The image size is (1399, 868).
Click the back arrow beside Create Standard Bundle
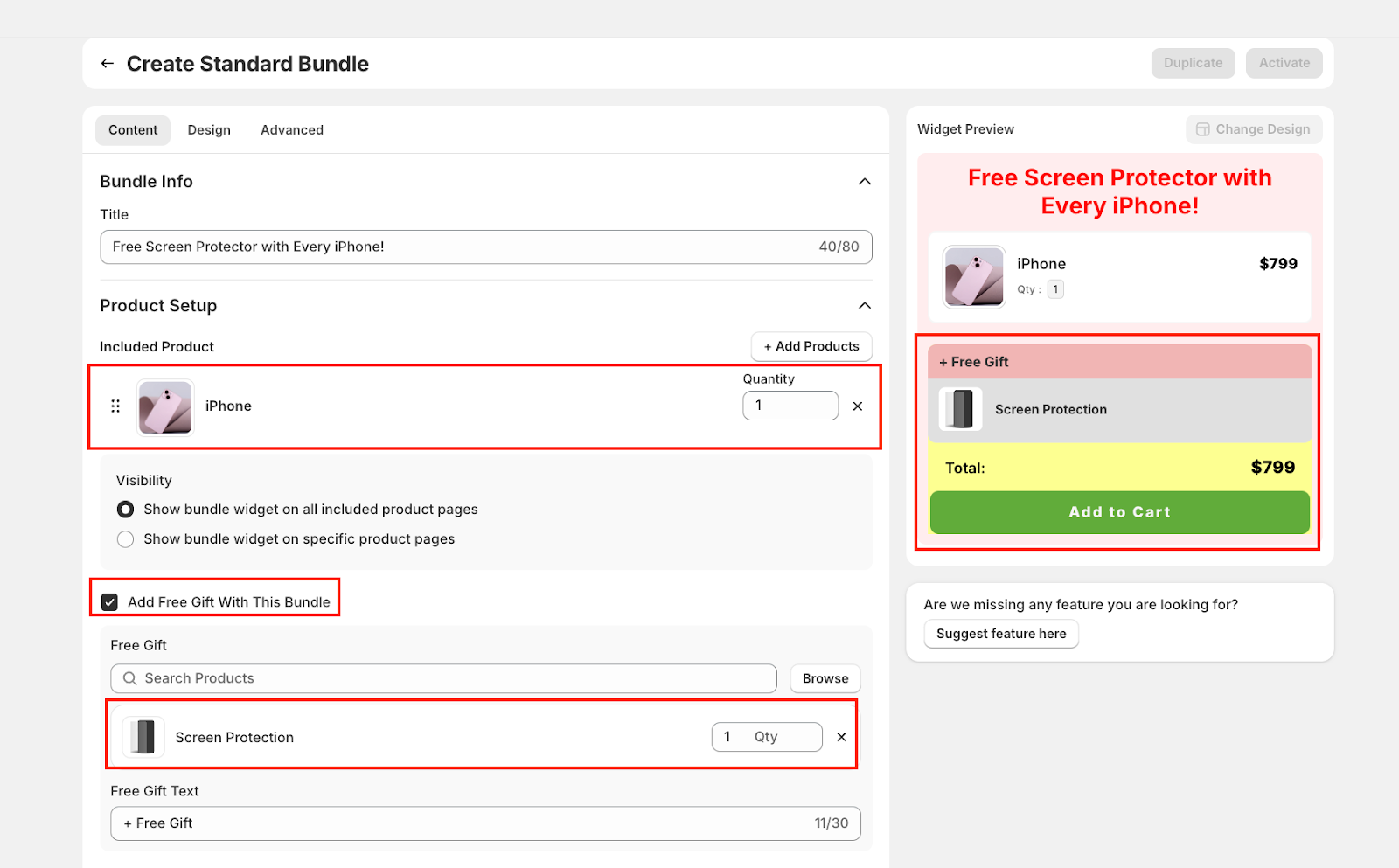click(108, 64)
